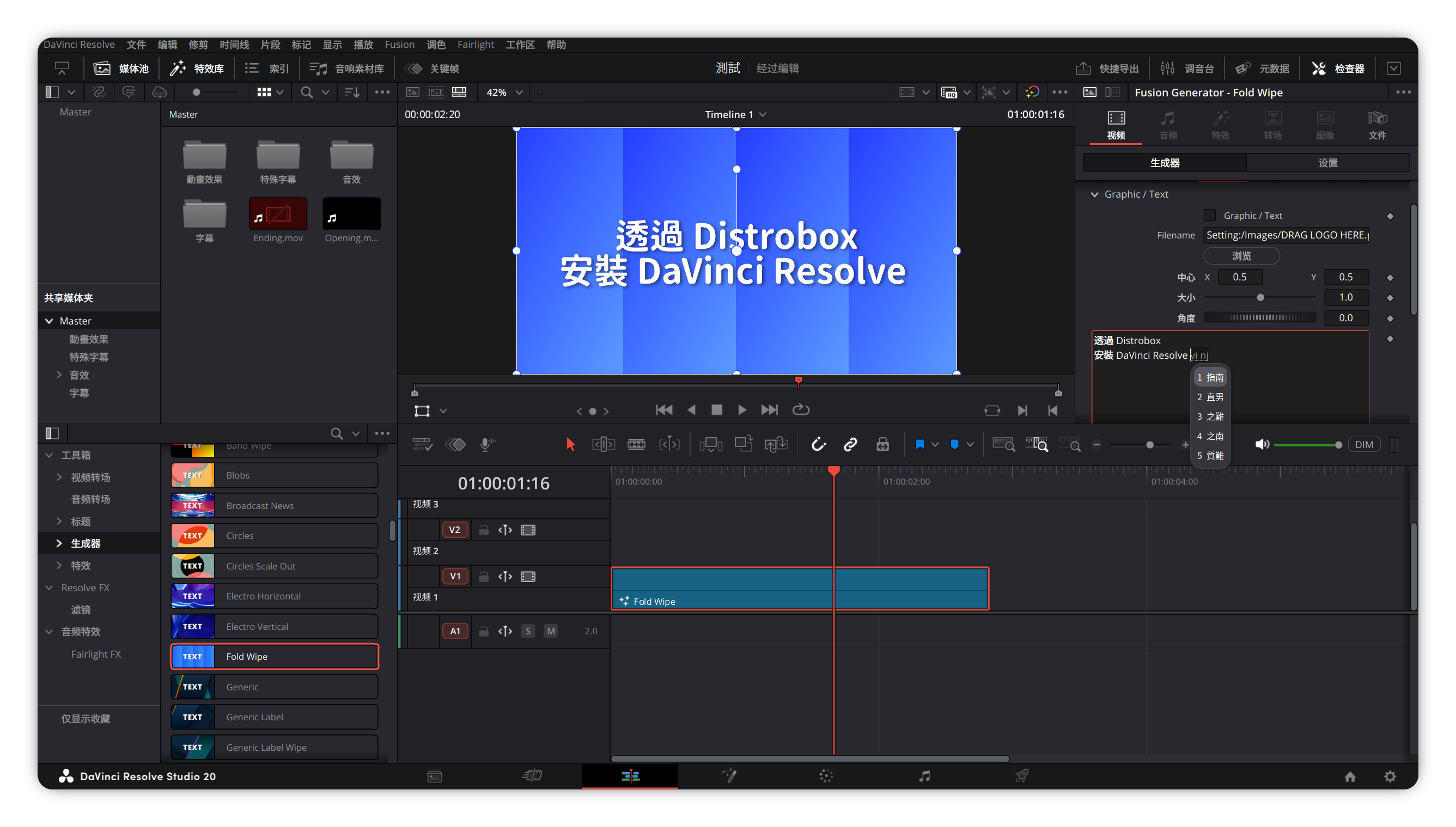
Task: Click the Full Extent Zoom icon
Action: pyautogui.click(x=1003, y=444)
